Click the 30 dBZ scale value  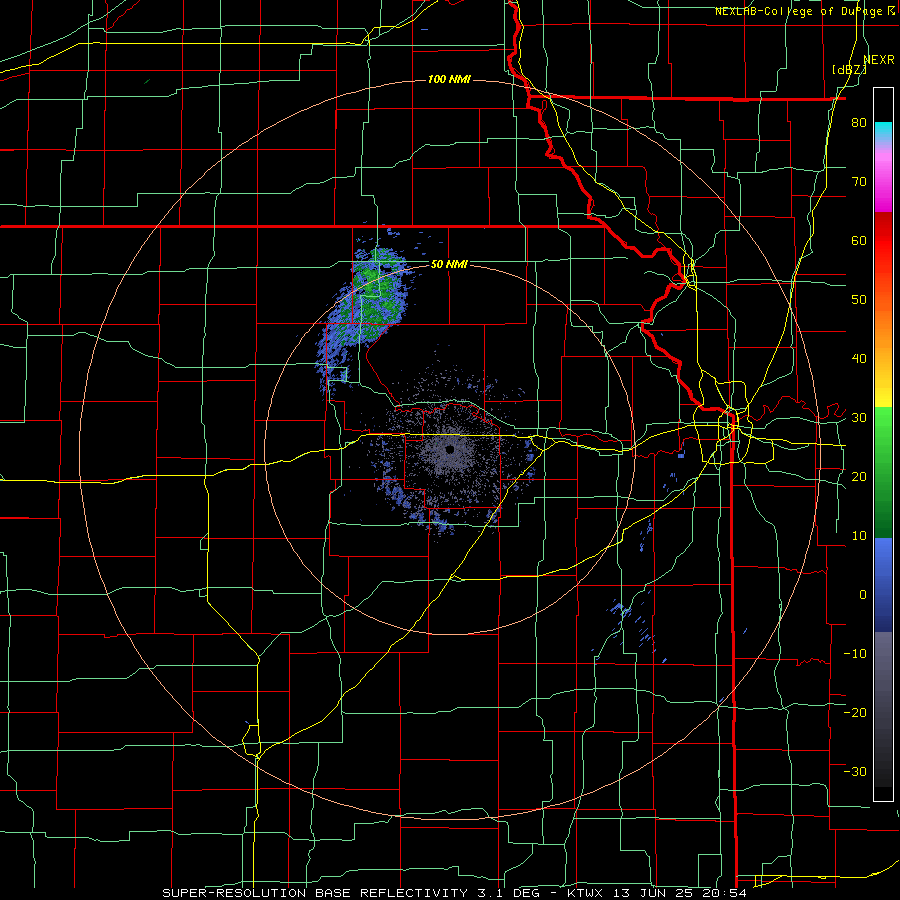tap(859, 417)
